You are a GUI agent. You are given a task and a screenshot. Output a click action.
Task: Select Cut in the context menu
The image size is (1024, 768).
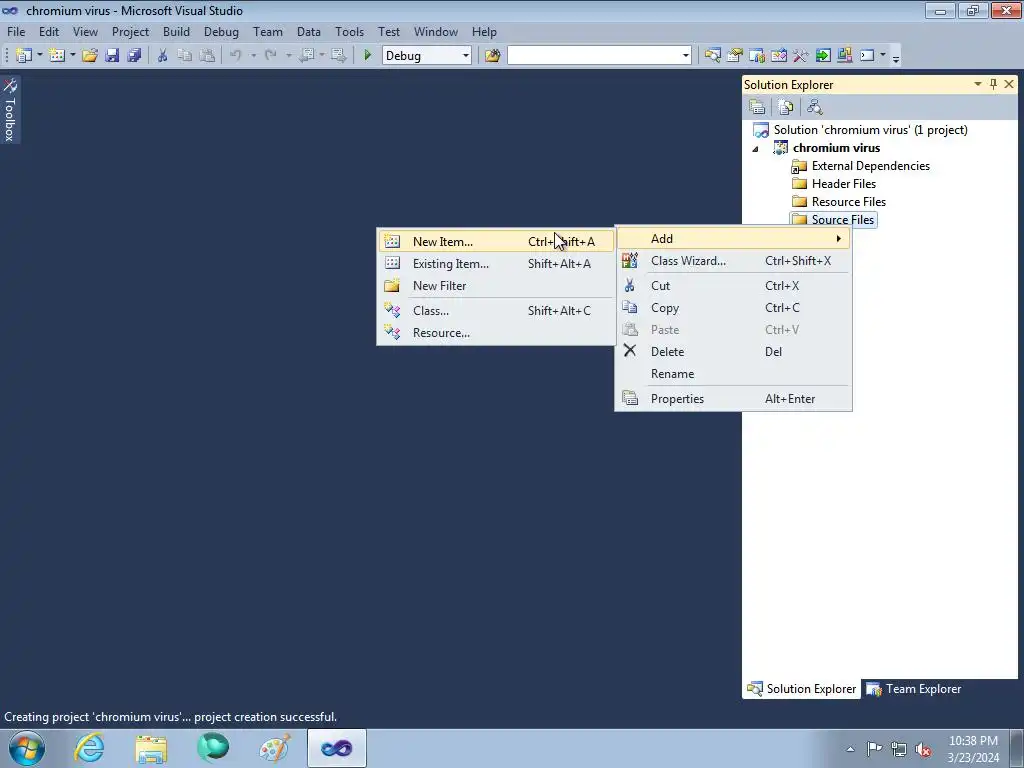pos(733,285)
